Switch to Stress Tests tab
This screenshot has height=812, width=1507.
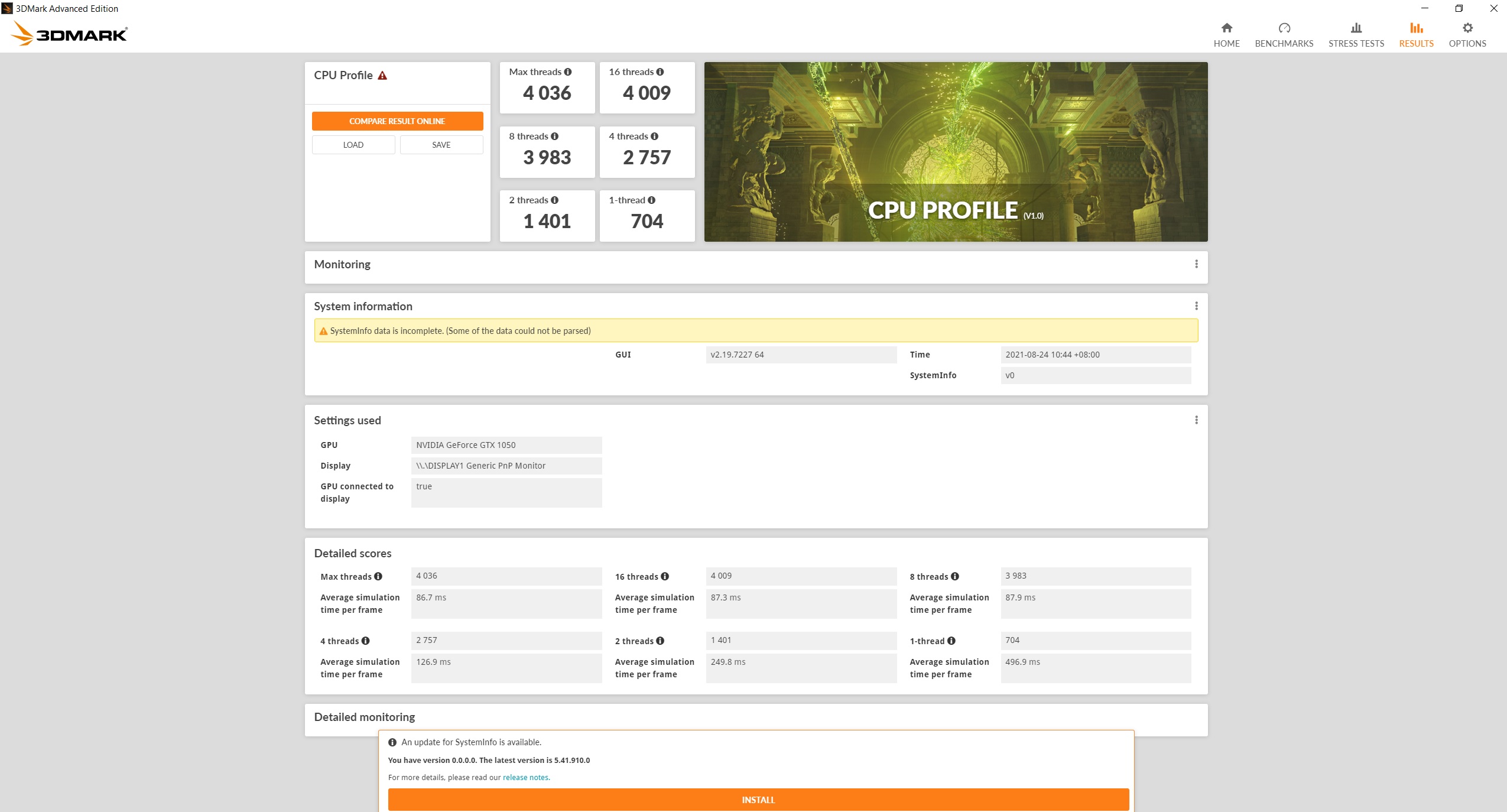[1356, 34]
